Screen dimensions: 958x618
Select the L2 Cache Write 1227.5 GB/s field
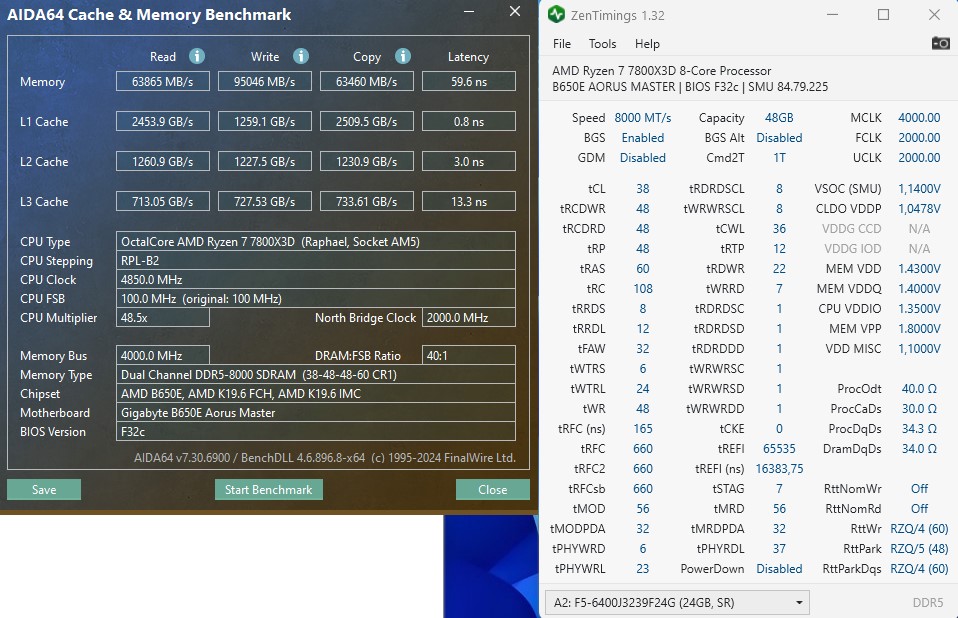[265, 161]
